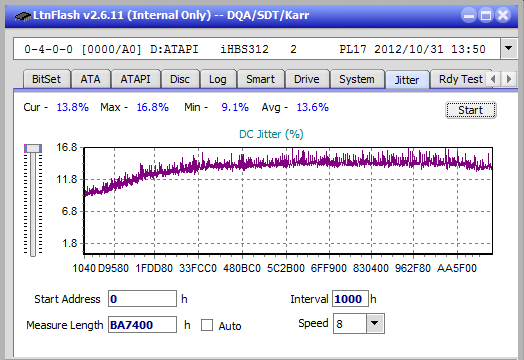The height and width of the screenshot is (360, 524).
Task: Click the 6.8 y-axis label
Action: click(70, 211)
